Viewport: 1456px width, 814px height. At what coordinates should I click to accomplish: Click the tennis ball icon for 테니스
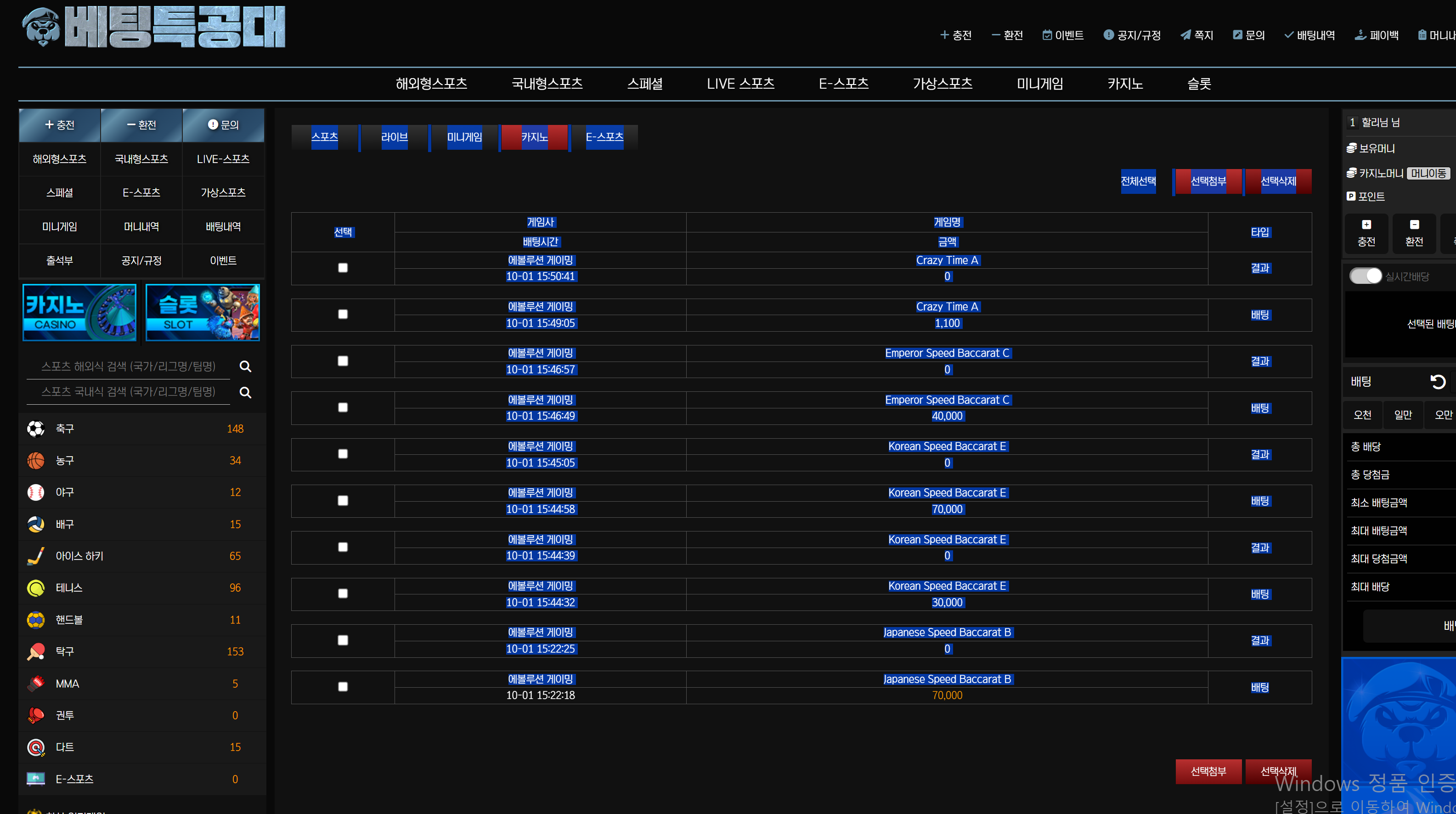click(36, 588)
